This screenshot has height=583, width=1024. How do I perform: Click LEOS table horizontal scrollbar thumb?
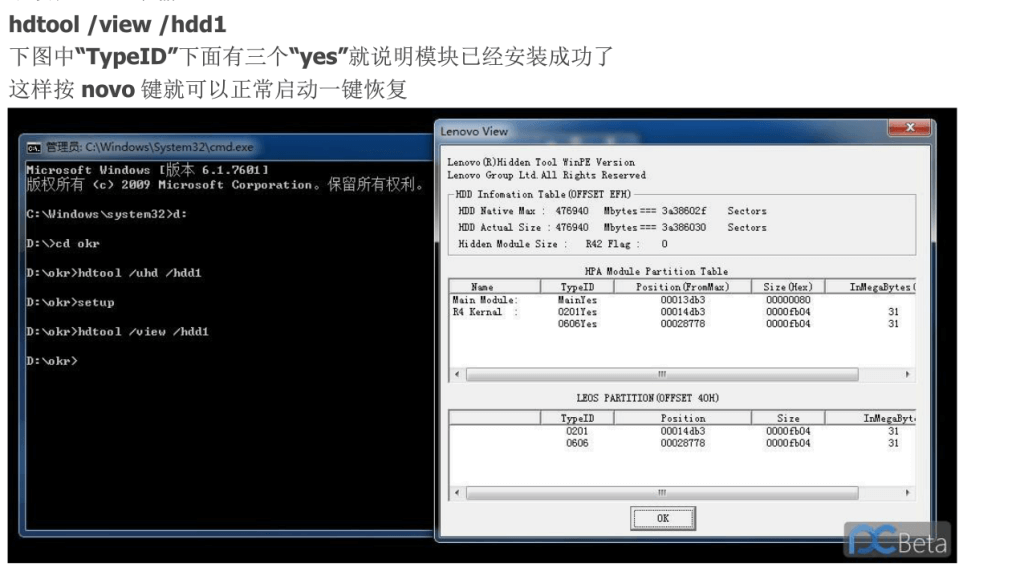662,492
